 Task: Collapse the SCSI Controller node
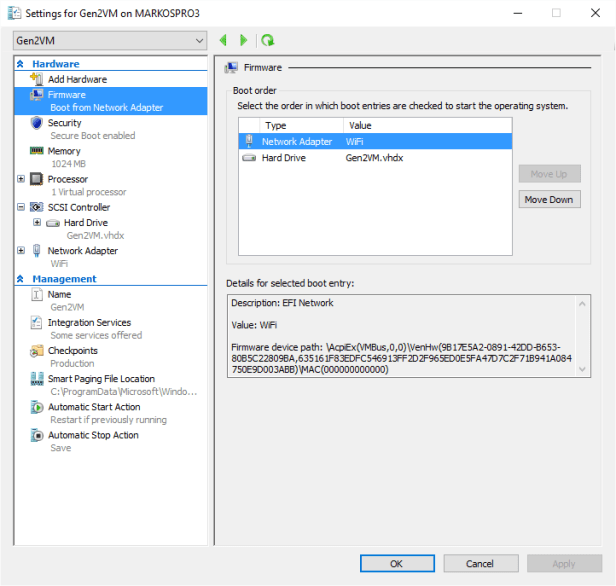pos(22,207)
